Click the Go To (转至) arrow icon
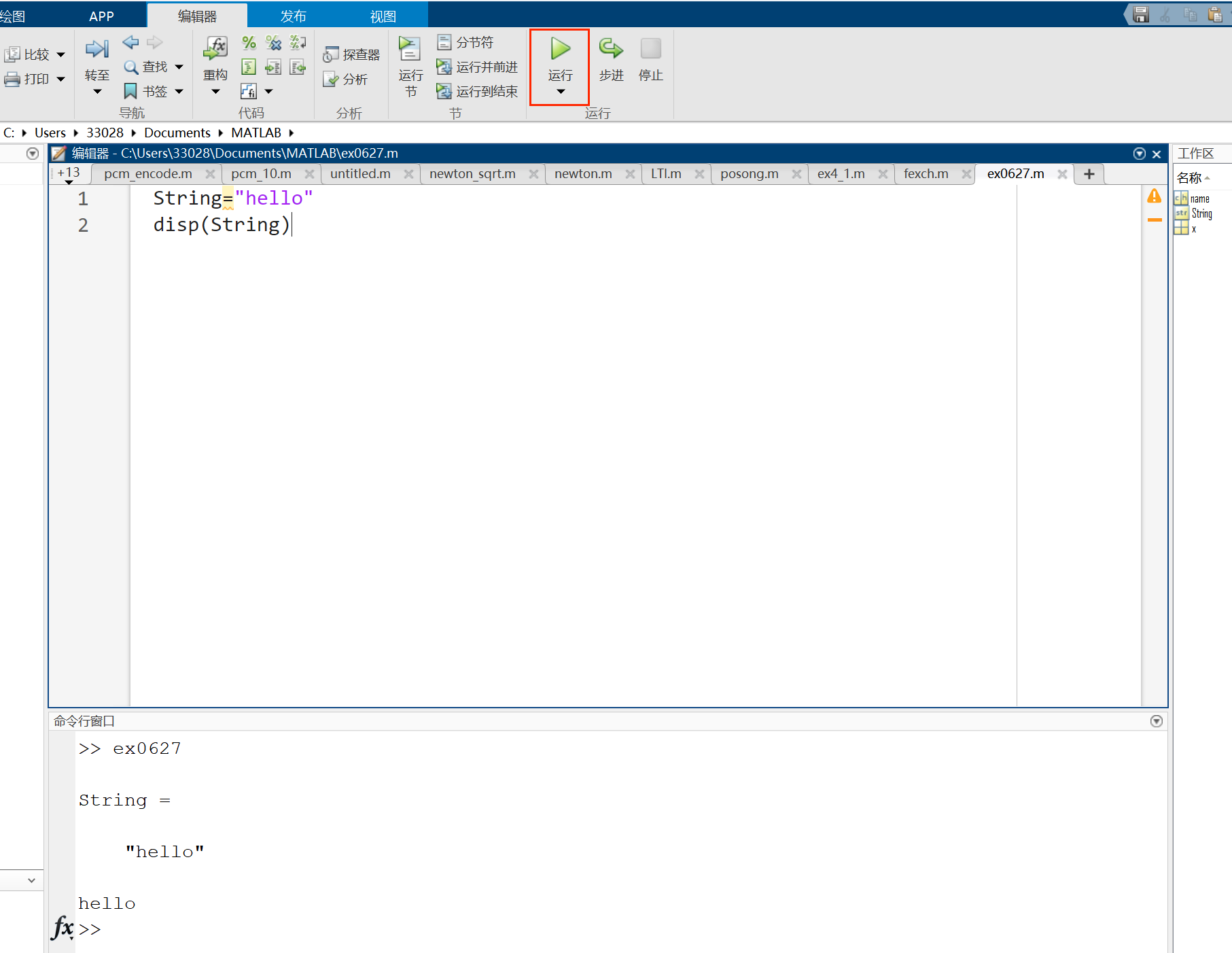Image resolution: width=1232 pixels, height=953 pixels. click(x=97, y=49)
